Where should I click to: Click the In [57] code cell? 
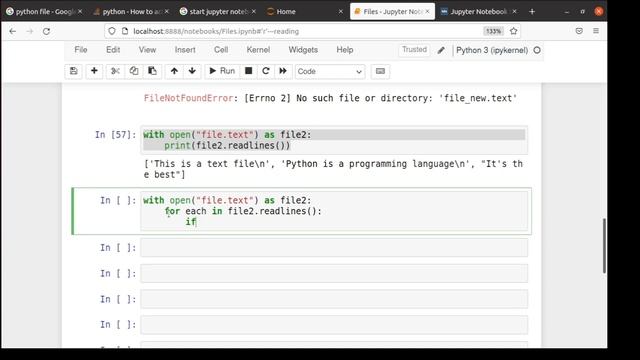(x=334, y=140)
